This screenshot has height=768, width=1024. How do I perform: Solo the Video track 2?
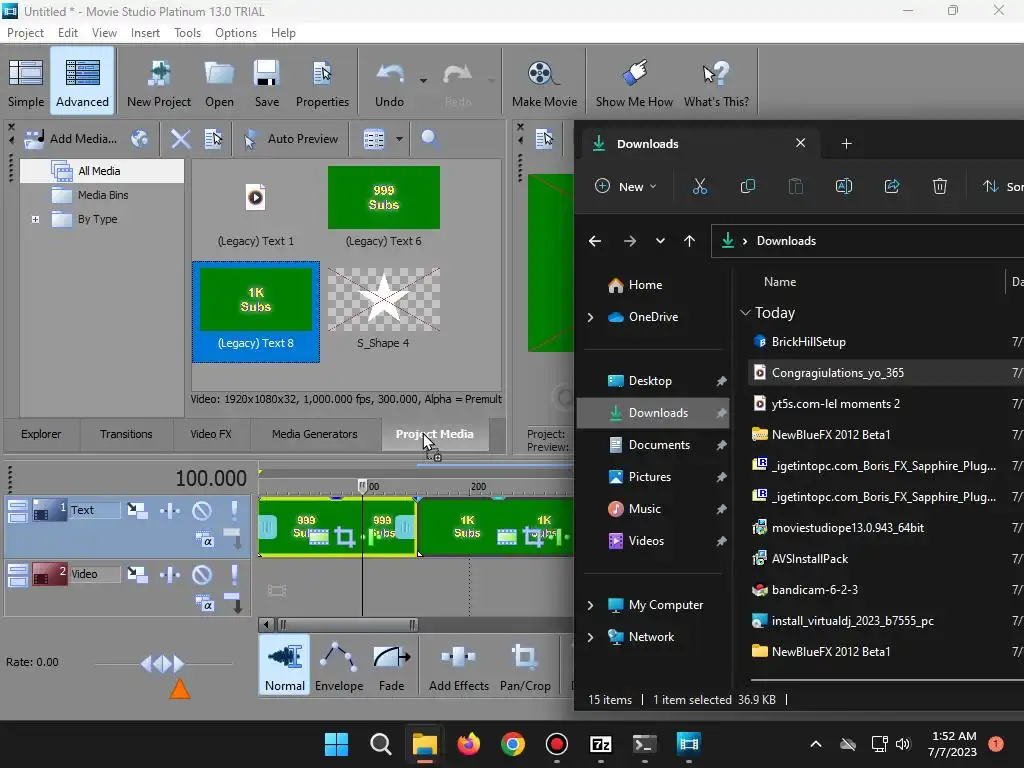coord(234,575)
